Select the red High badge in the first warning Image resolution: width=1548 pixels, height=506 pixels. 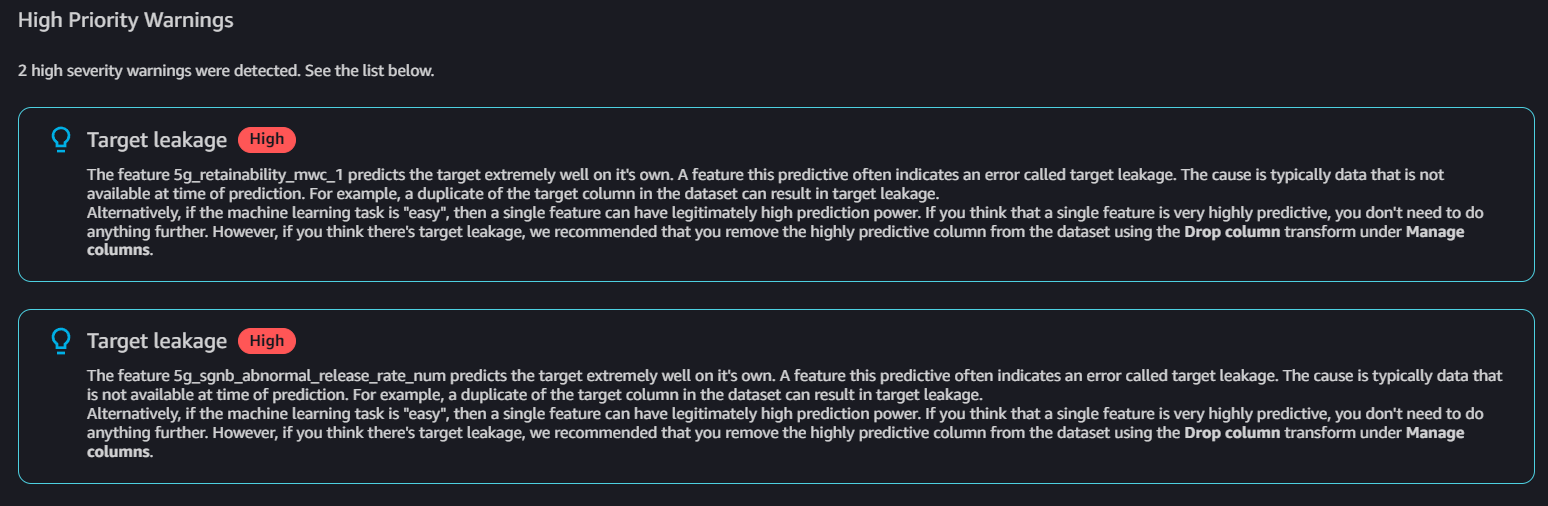coord(267,140)
